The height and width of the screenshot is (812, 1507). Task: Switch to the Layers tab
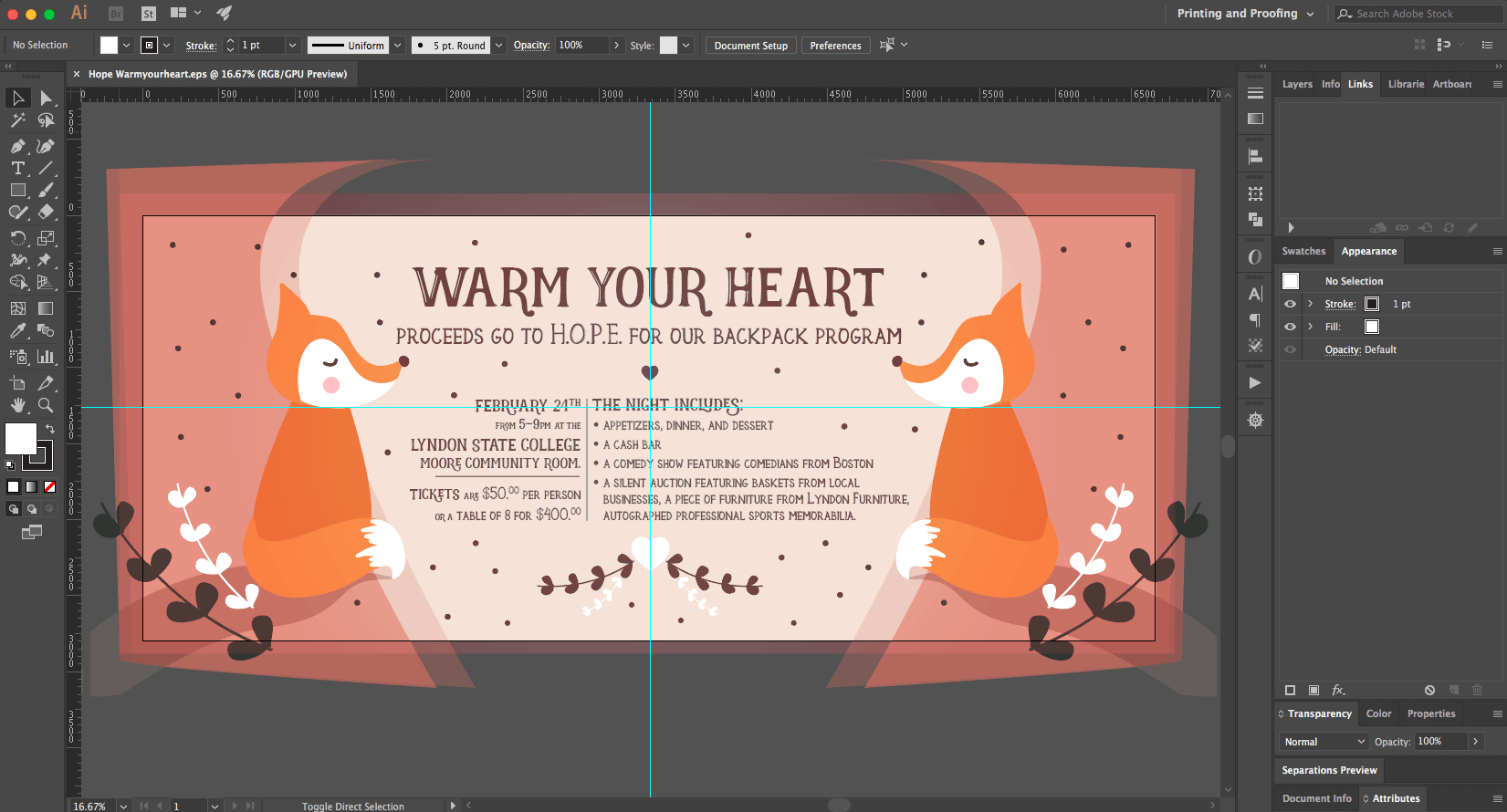click(1297, 84)
